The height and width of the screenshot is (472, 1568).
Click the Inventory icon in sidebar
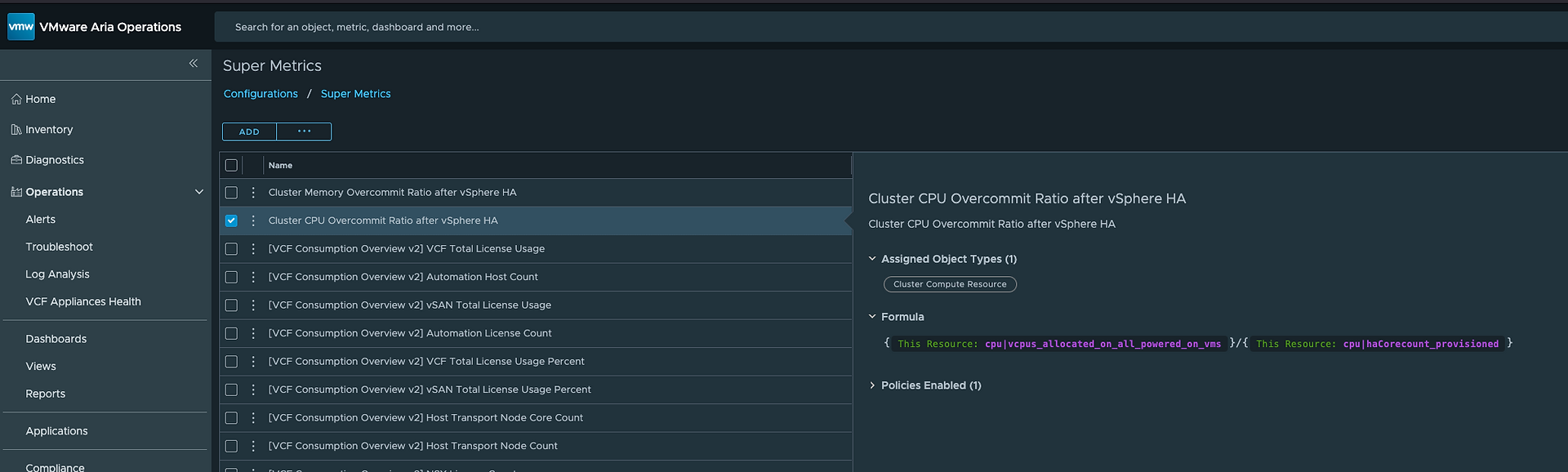tap(16, 130)
